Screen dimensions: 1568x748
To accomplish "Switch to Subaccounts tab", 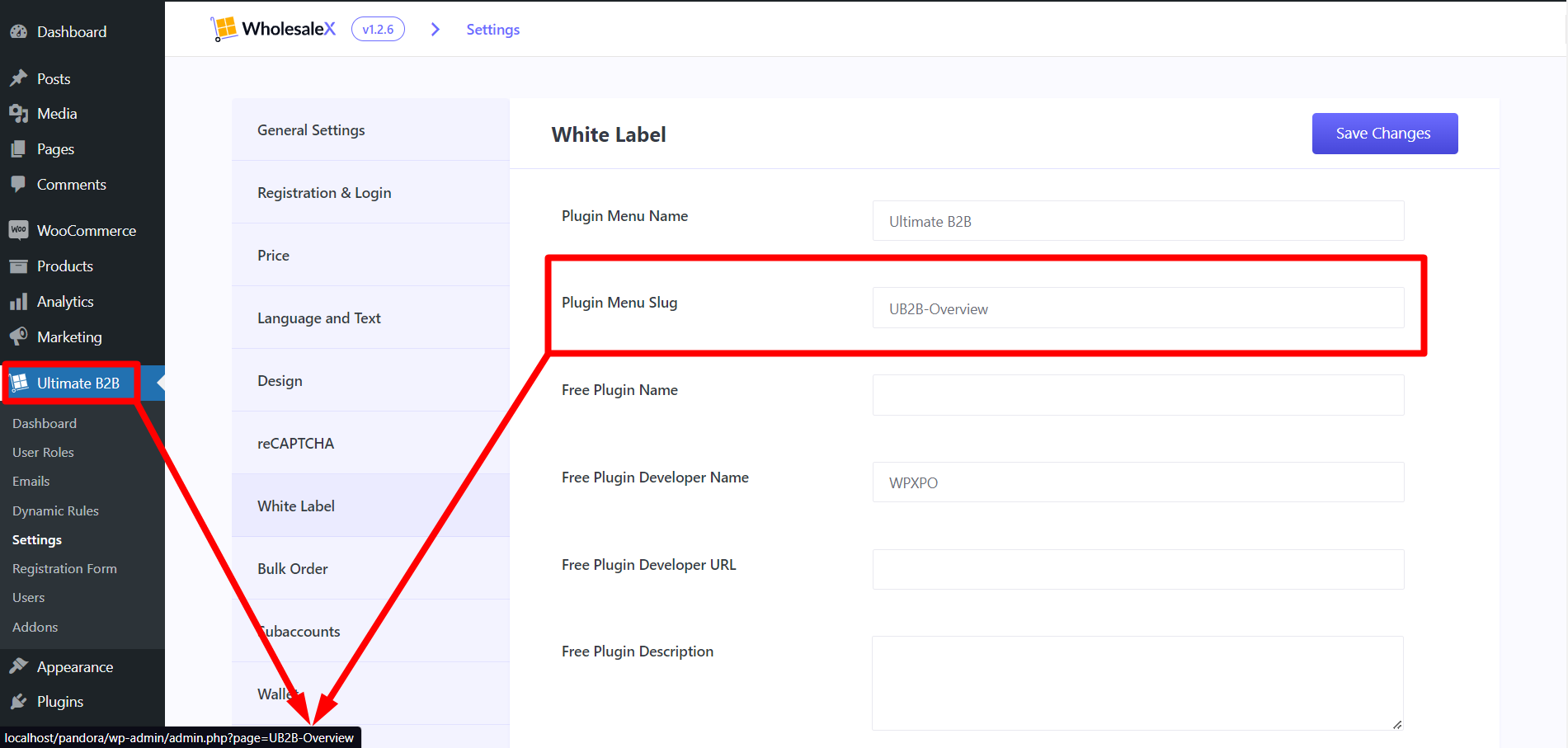I will pyautogui.click(x=370, y=631).
